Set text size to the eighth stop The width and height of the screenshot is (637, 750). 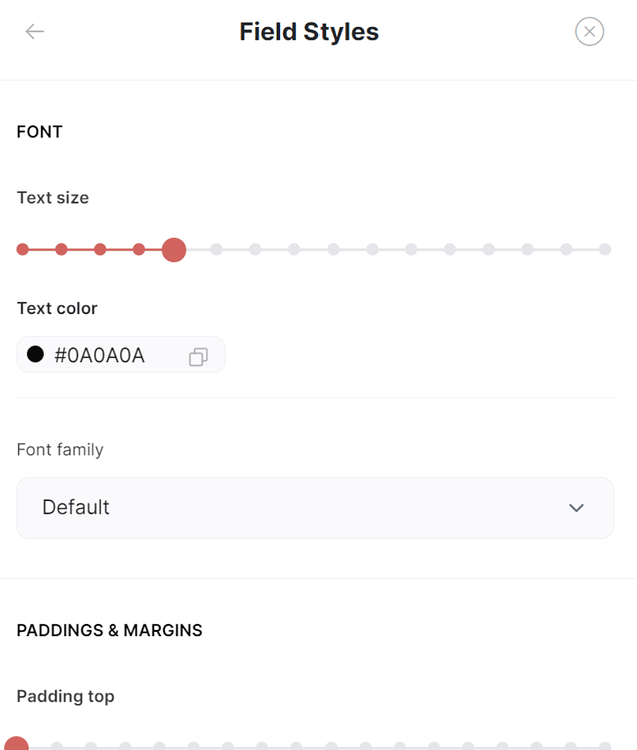click(294, 249)
